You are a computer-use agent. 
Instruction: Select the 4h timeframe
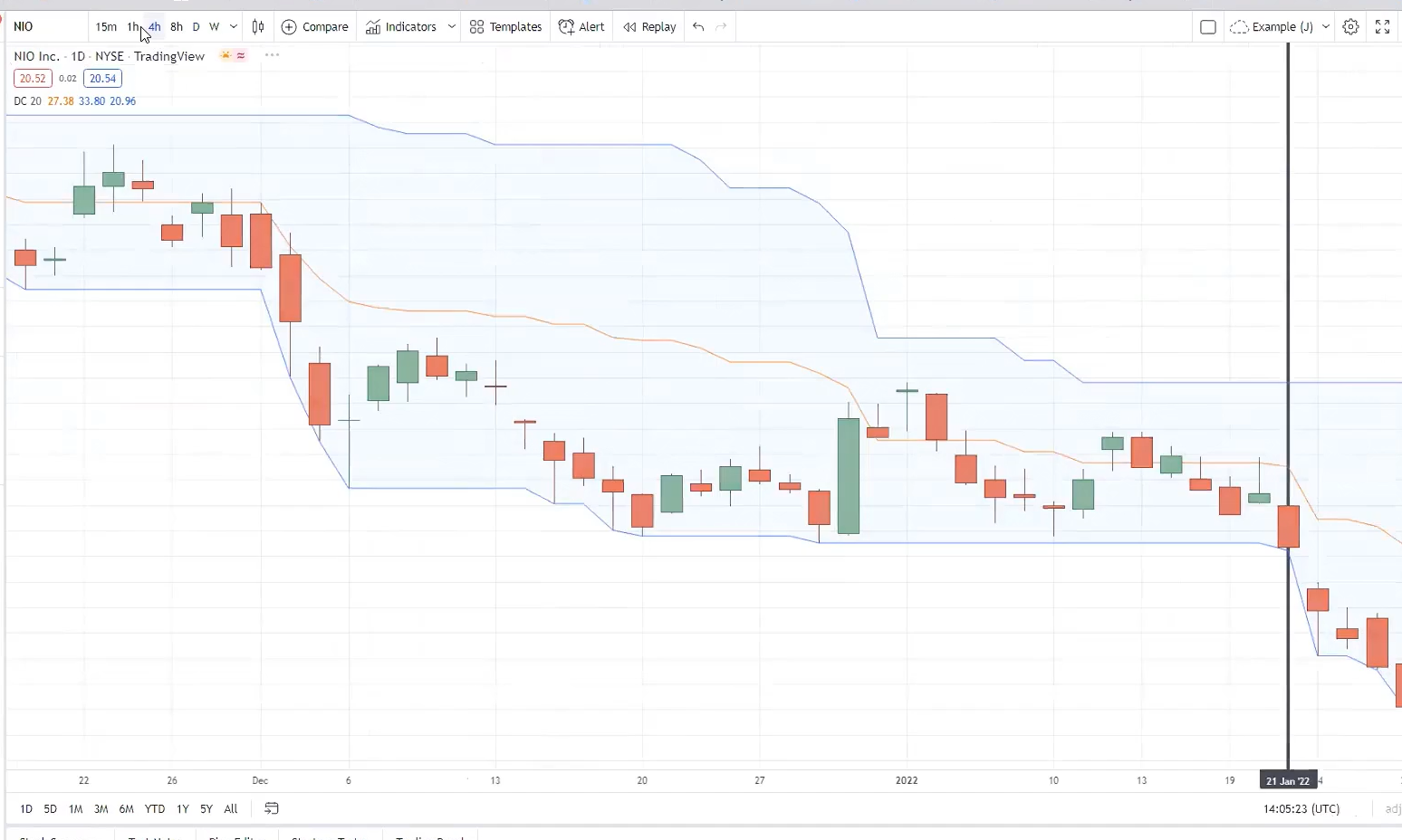(x=155, y=27)
